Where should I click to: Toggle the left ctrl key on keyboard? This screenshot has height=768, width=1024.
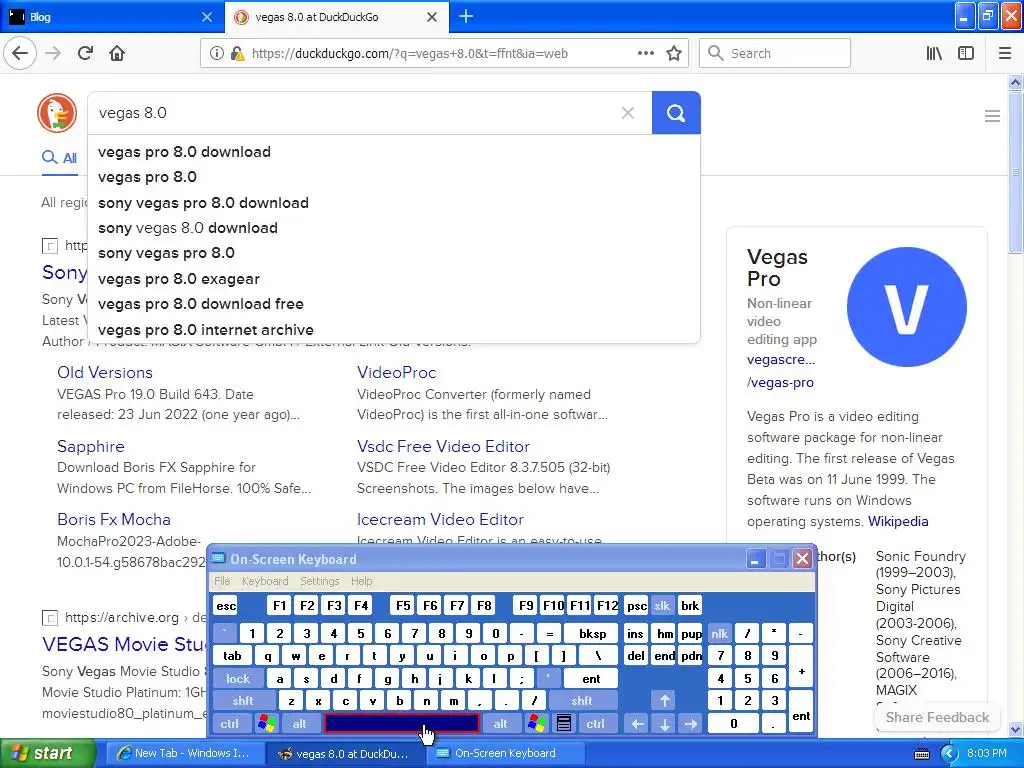pyautogui.click(x=230, y=723)
